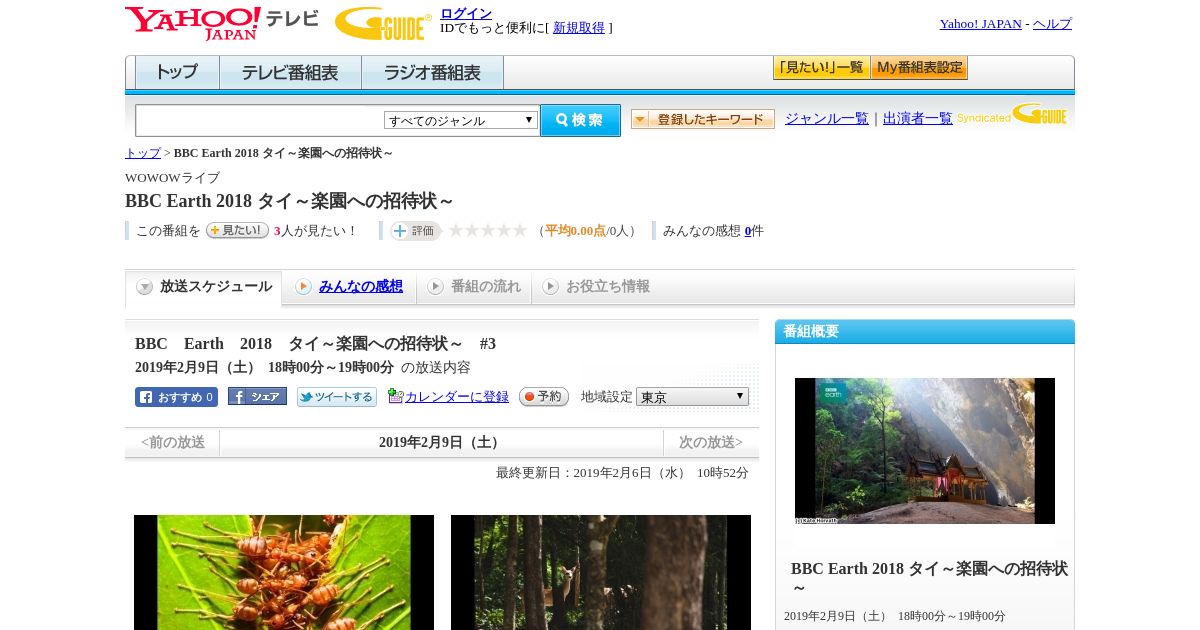The image size is (1200, 630).
Task: Click the forest deer program thumbnail
Action: click(601, 572)
